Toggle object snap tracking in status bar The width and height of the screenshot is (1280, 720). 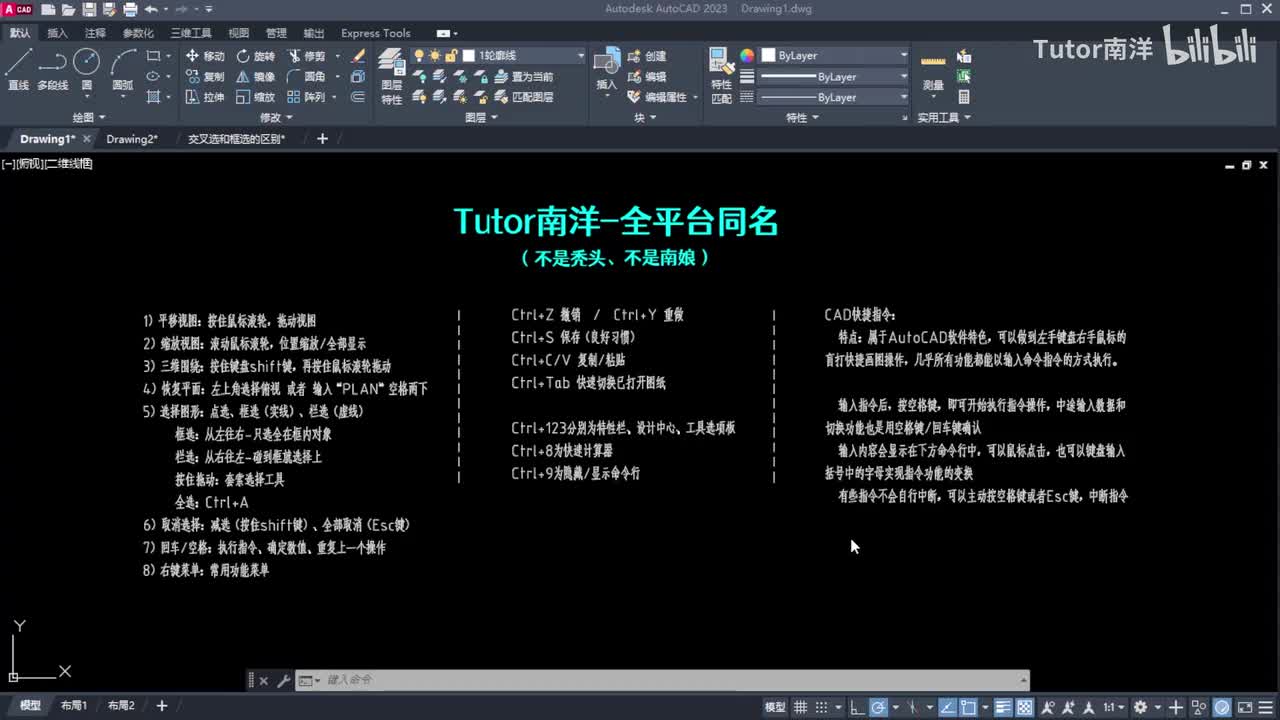pyautogui.click(x=947, y=707)
